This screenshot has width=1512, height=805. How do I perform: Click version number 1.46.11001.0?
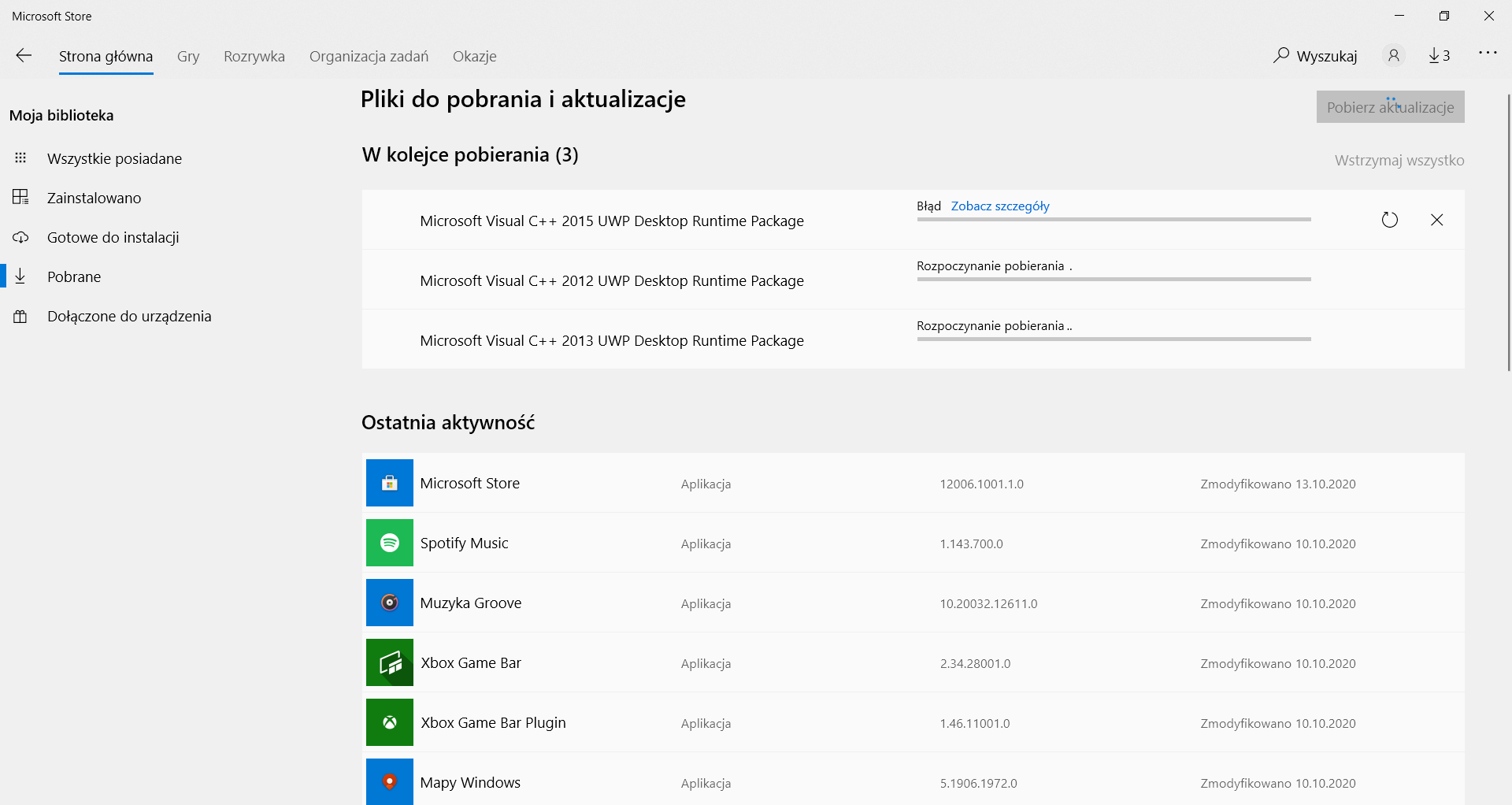coord(975,723)
